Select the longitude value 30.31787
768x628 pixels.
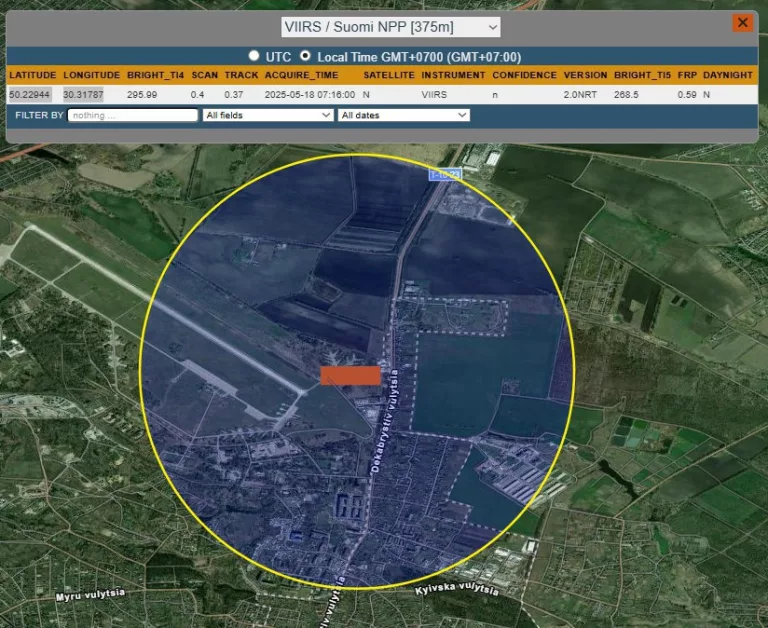[x=85, y=94]
